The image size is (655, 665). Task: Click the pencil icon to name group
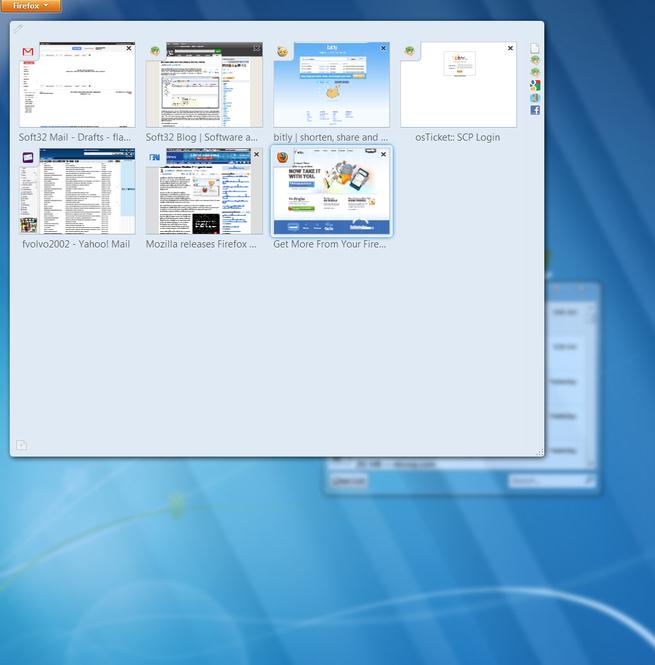(x=18, y=29)
